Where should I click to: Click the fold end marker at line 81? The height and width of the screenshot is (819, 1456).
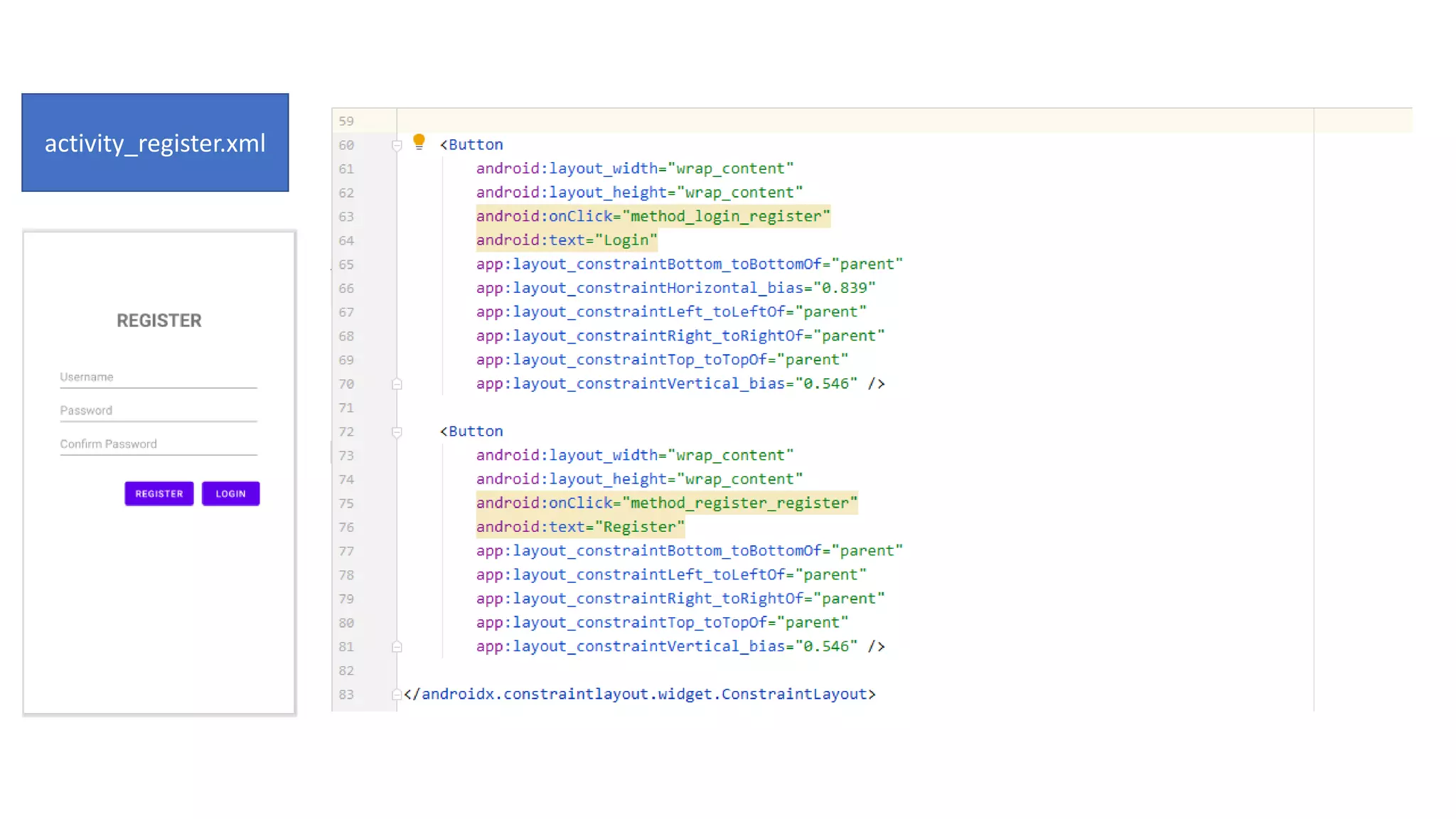click(397, 647)
